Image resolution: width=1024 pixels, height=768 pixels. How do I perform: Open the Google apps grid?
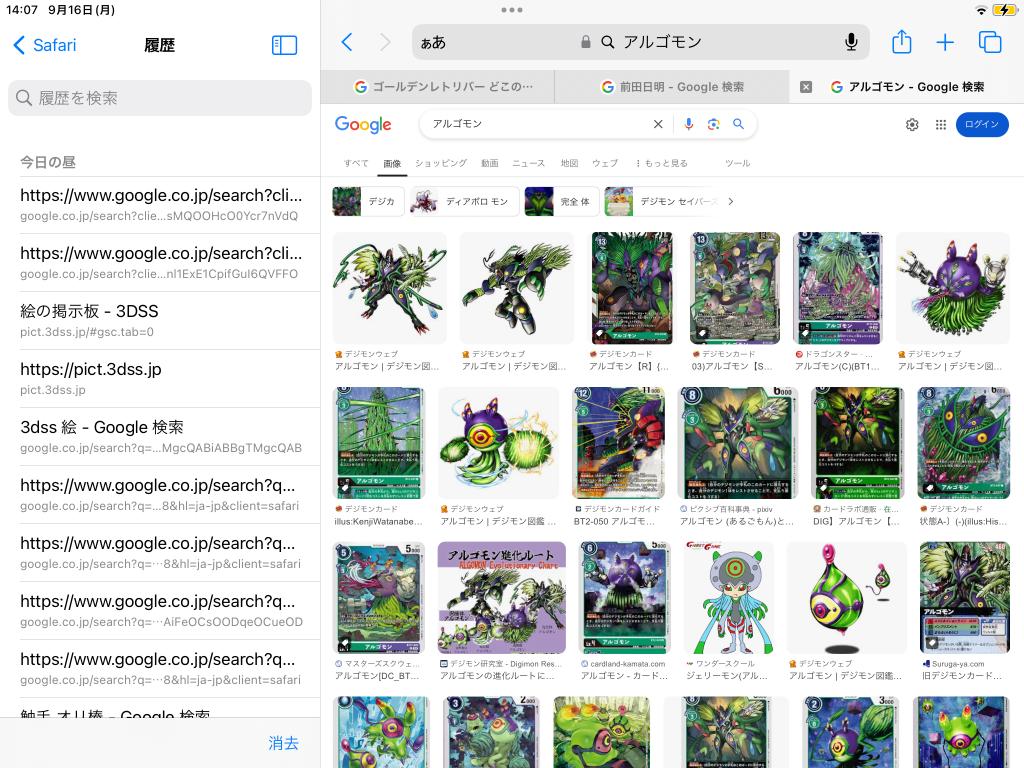(x=940, y=124)
